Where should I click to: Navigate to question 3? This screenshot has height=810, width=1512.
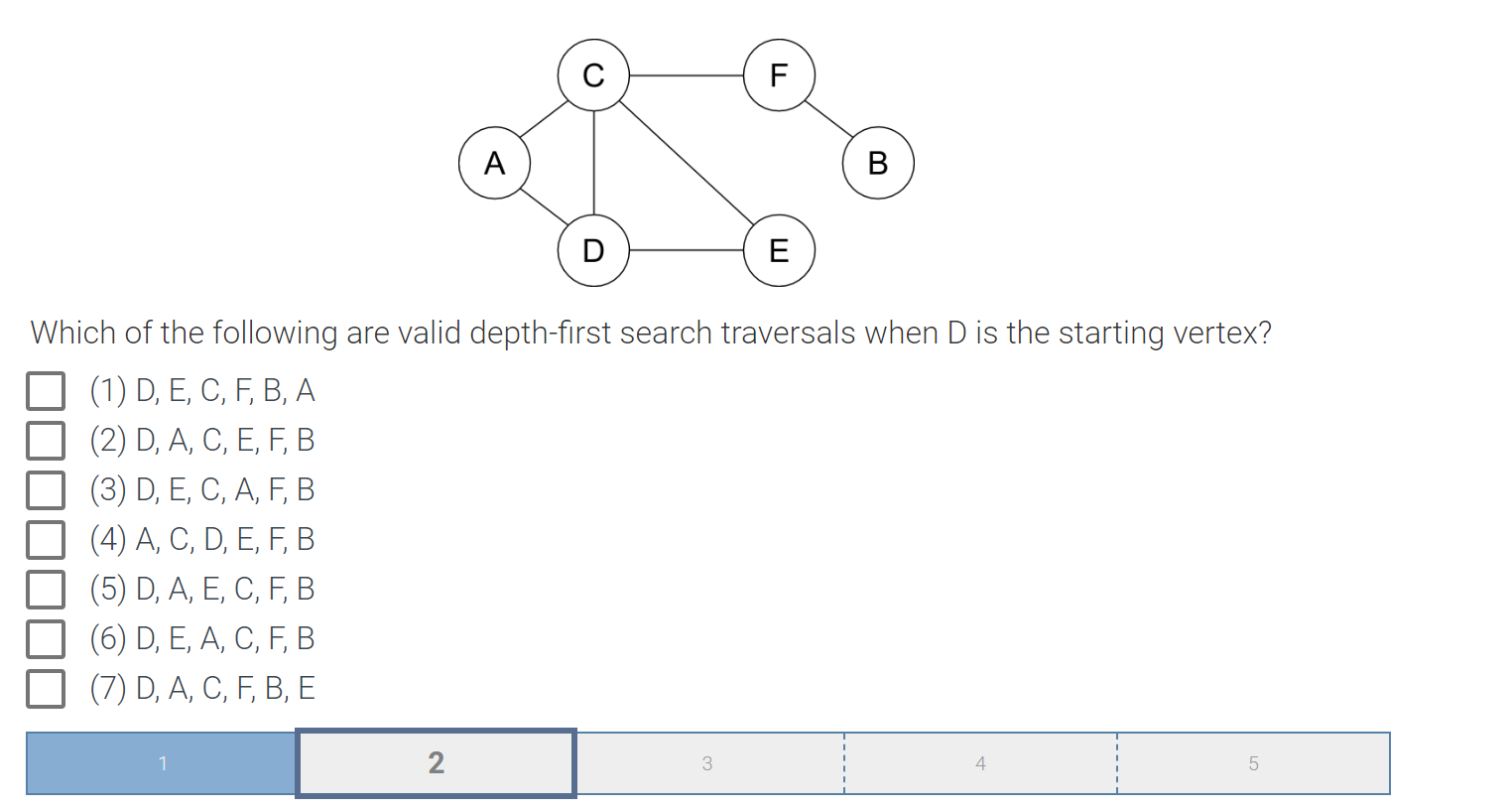coord(707,763)
